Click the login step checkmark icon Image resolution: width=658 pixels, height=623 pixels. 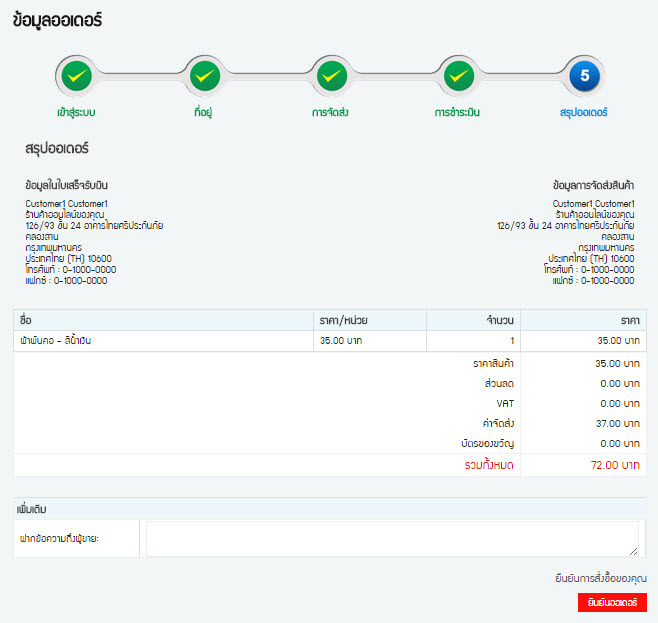[77, 75]
